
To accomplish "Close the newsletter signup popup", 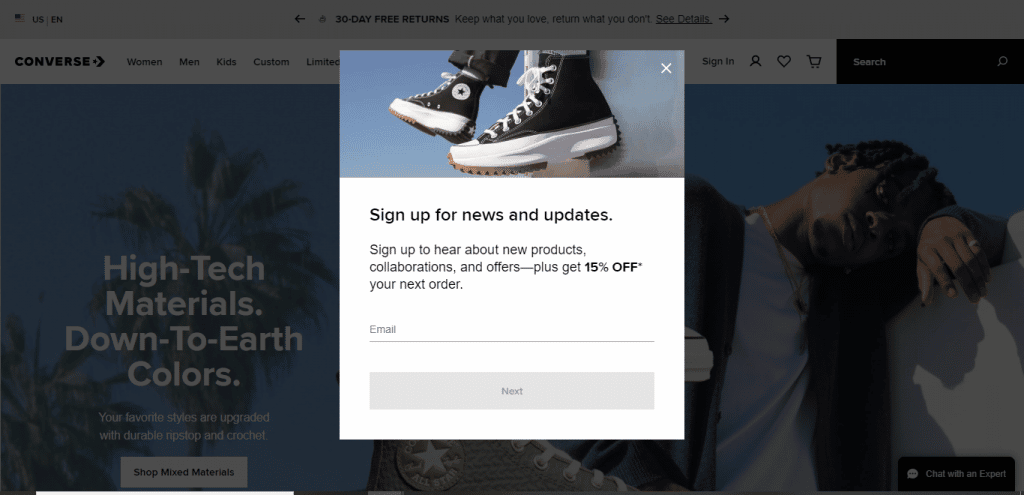I will point(665,68).
